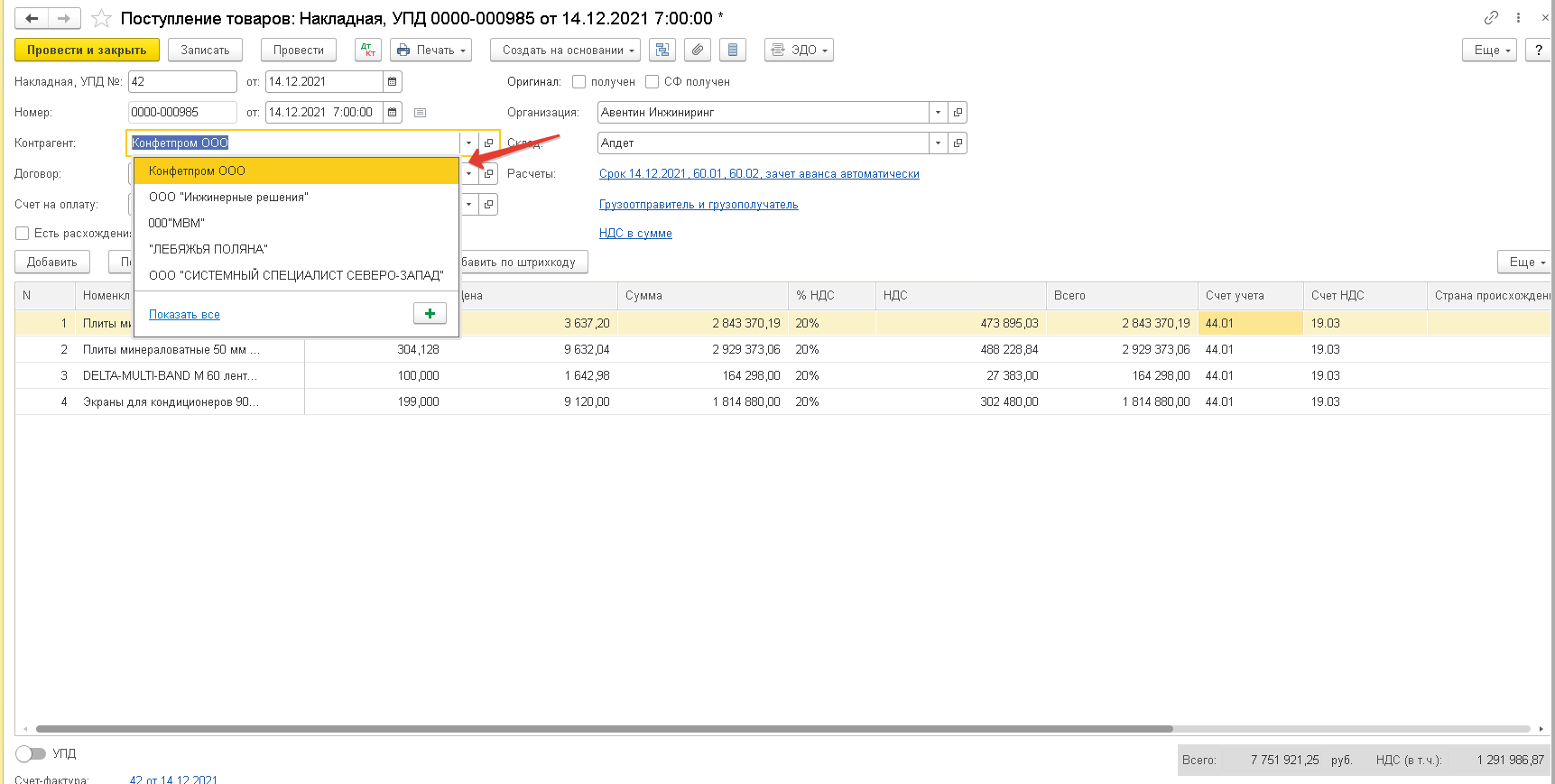Screen dimensions: 1555x784
Task: Toggle the УПД switch
Action: click(x=31, y=753)
